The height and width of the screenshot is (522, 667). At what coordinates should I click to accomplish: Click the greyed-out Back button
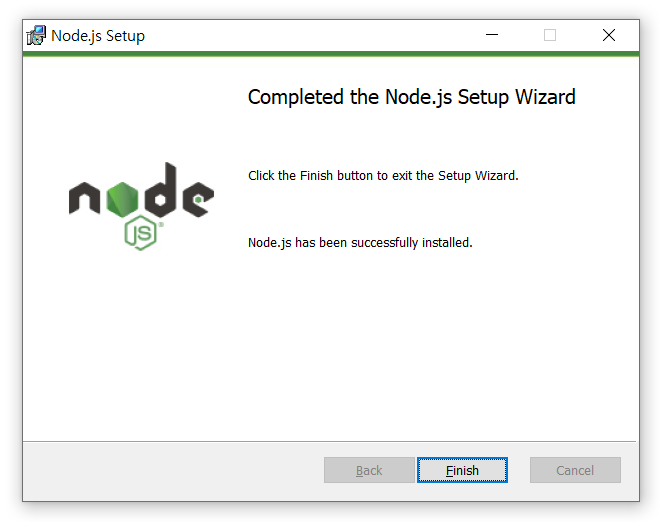click(369, 470)
